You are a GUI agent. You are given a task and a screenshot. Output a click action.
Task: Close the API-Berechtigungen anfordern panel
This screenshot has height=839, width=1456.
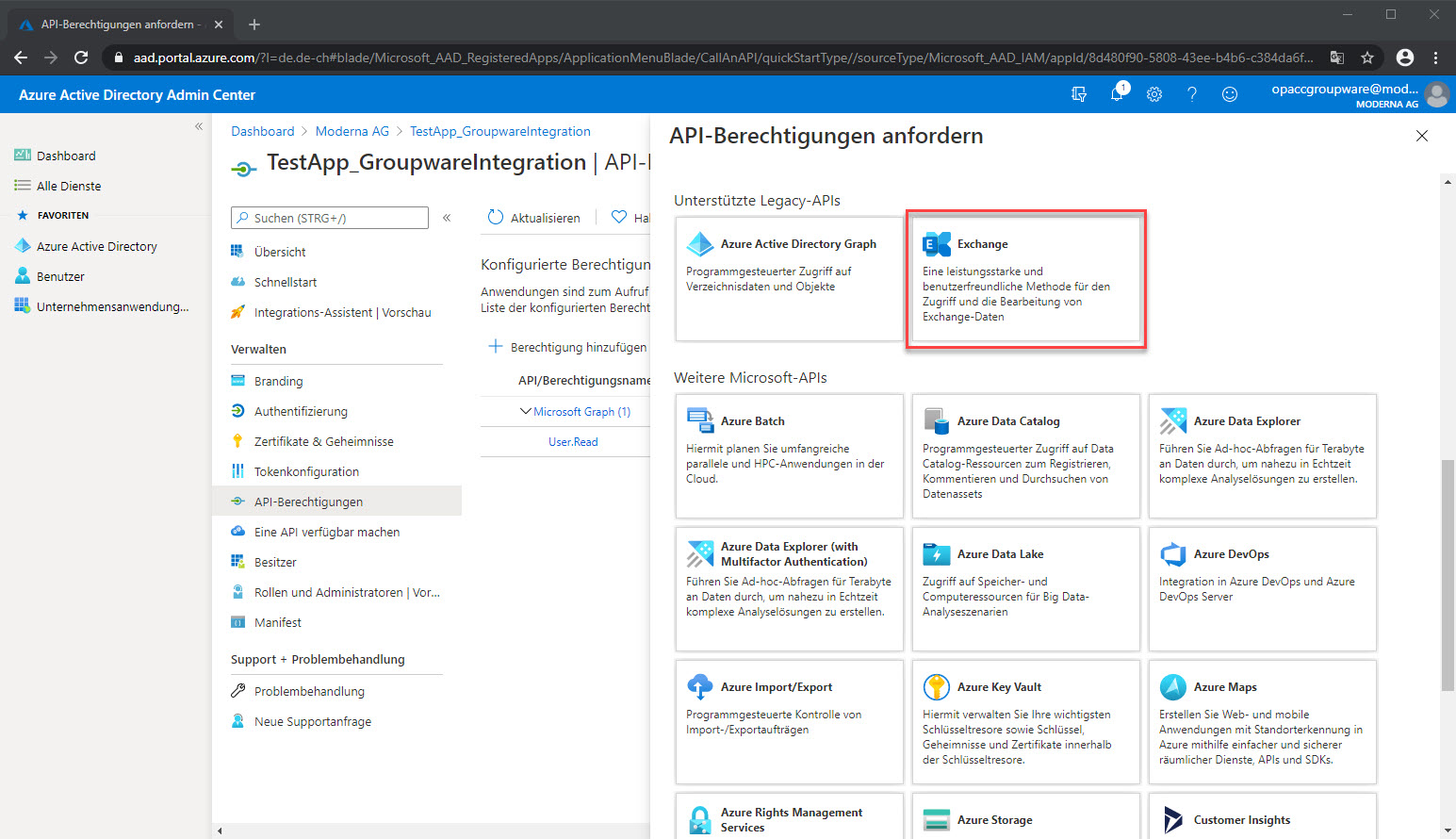(1422, 137)
